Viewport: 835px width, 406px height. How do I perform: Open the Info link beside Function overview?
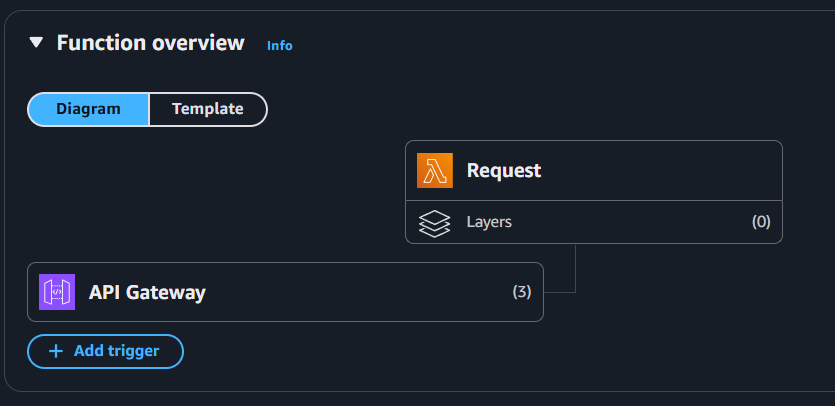pyautogui.click(x=280, y=46)
